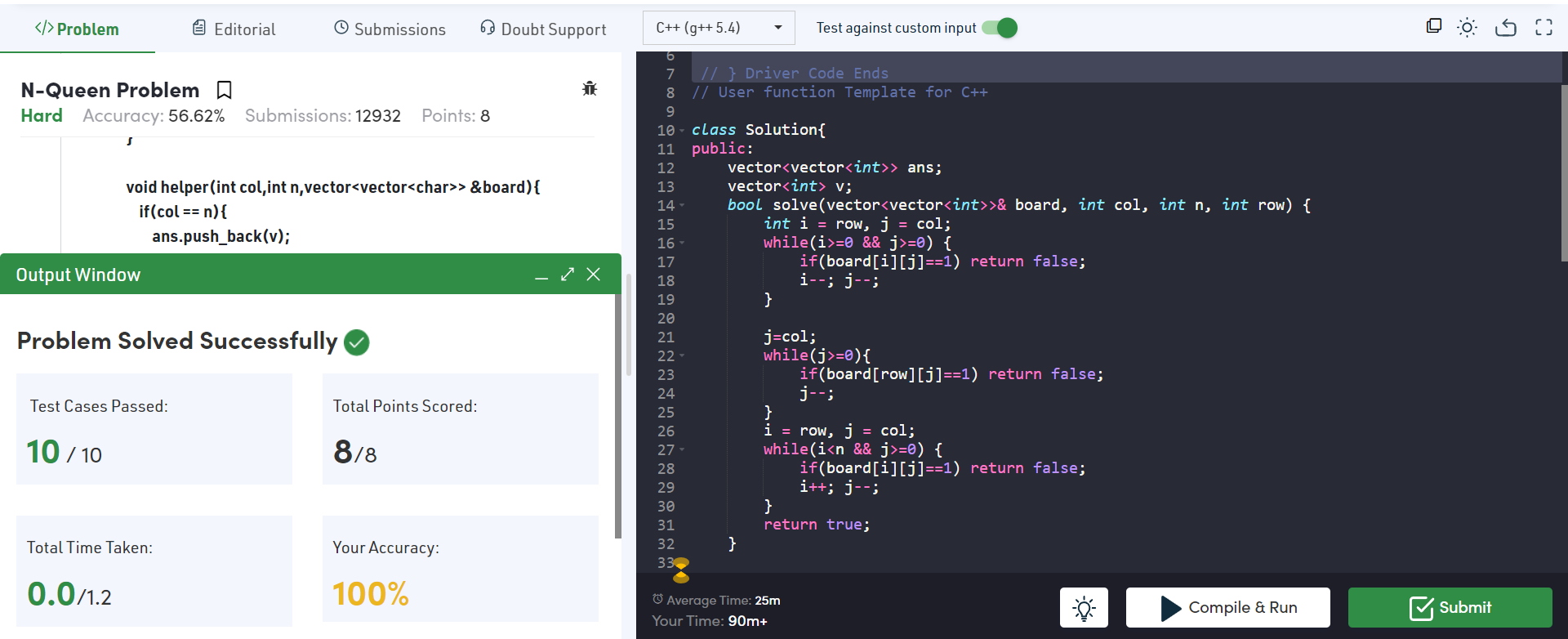Click the reset code icon
This screenshot has height=639, width=1568.
coord(1505,28)
